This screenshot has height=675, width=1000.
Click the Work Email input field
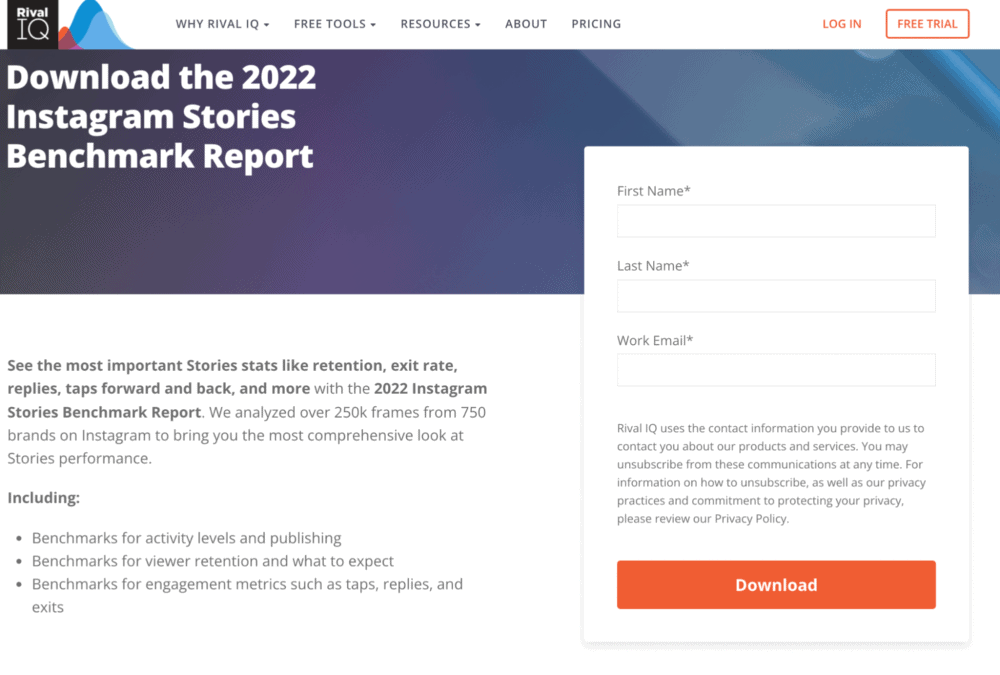point(776,370)
